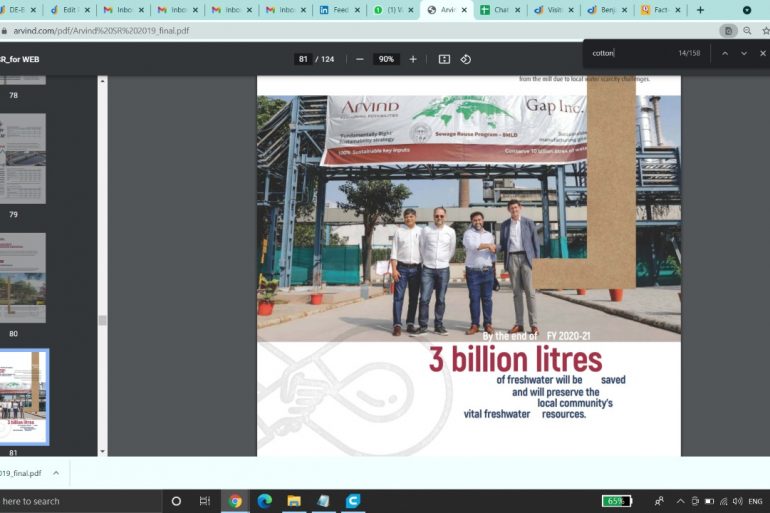Click the bookmark star icon
The height and width of the screenshot is (513, 770).
(765, 30)
